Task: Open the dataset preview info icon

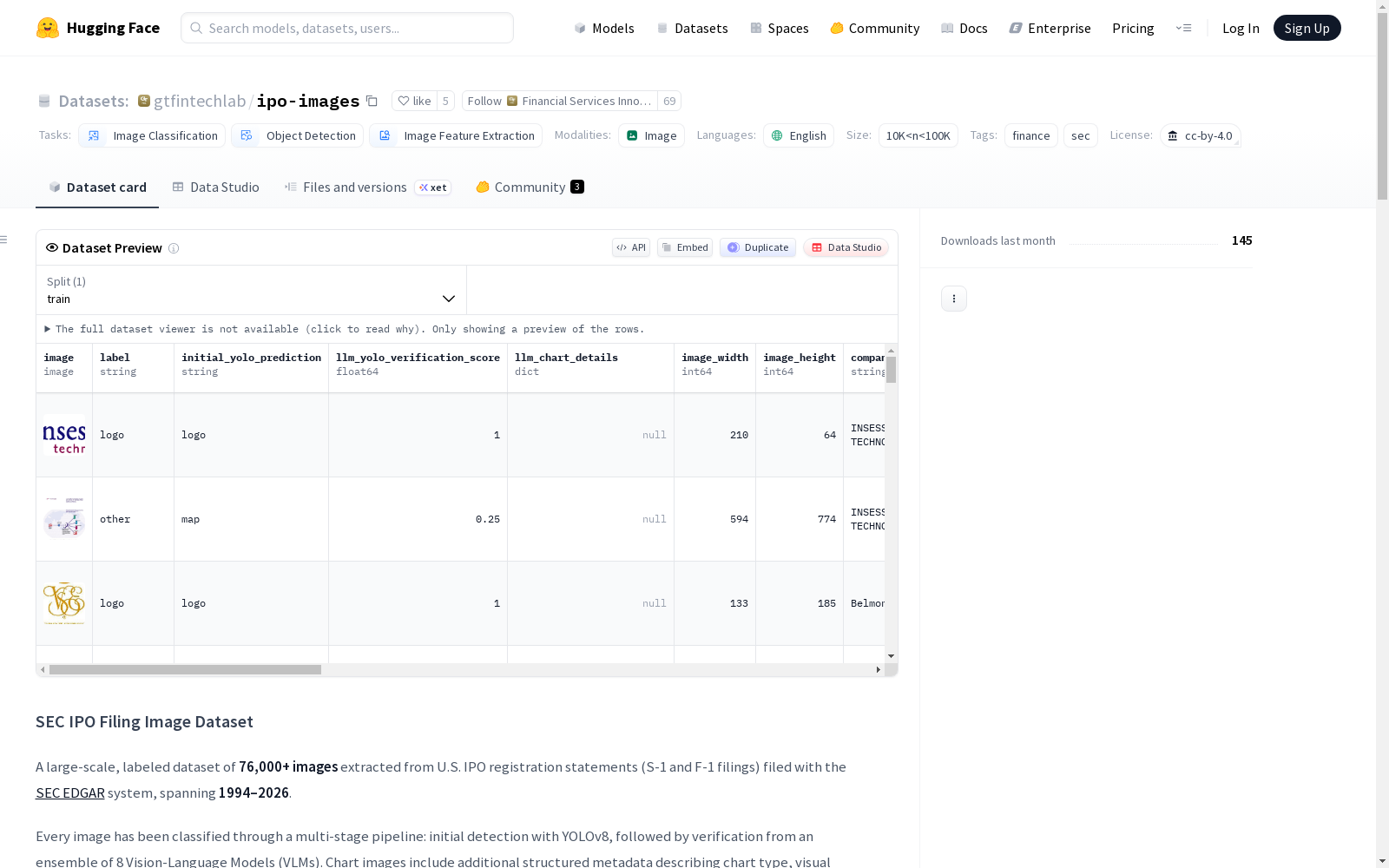Action: click(x=174, y=248)
